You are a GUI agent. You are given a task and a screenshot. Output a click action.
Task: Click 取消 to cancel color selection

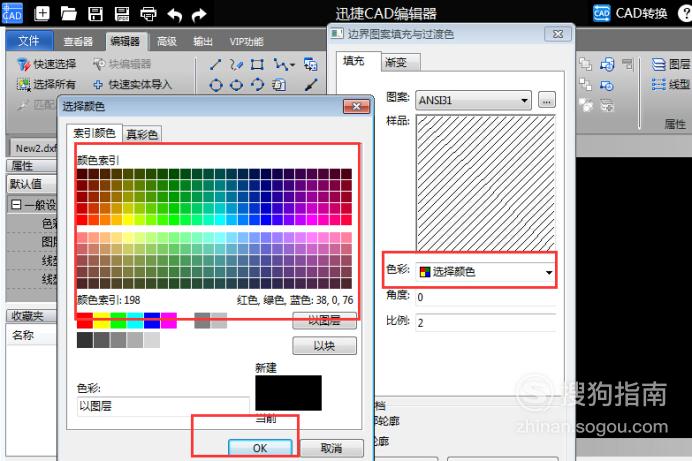(331, 448)
